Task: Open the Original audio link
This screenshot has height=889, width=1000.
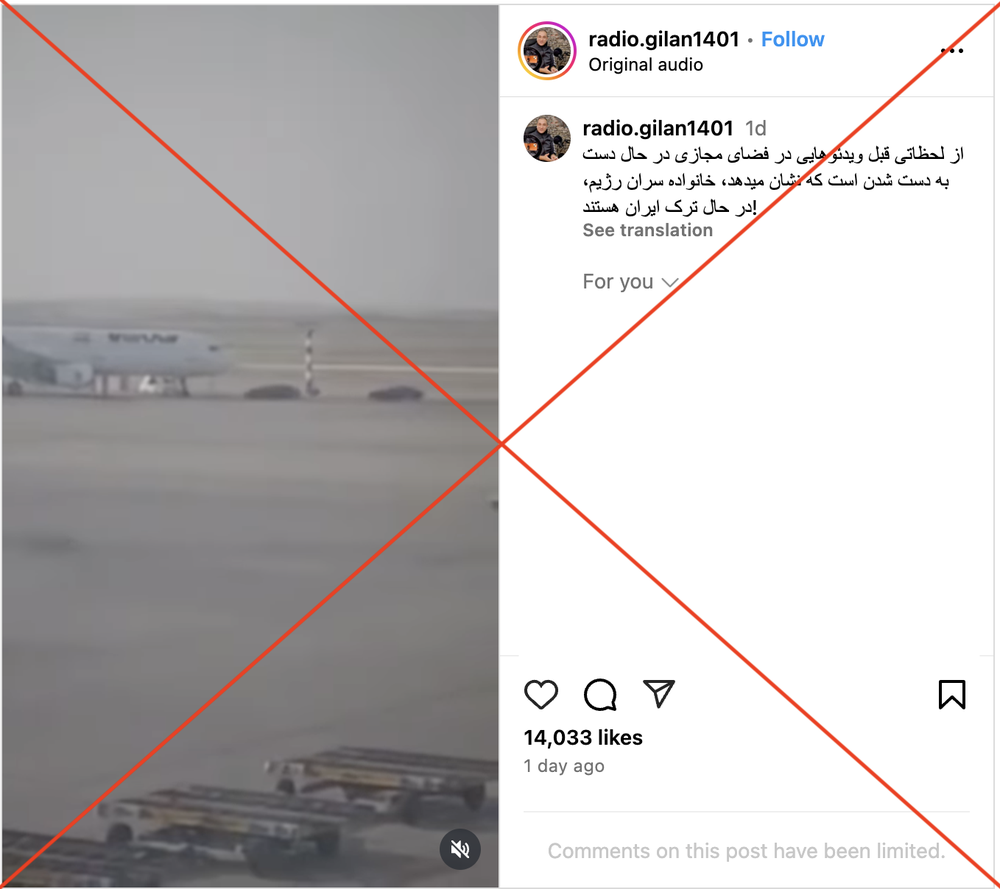Action: pos(645,65)
